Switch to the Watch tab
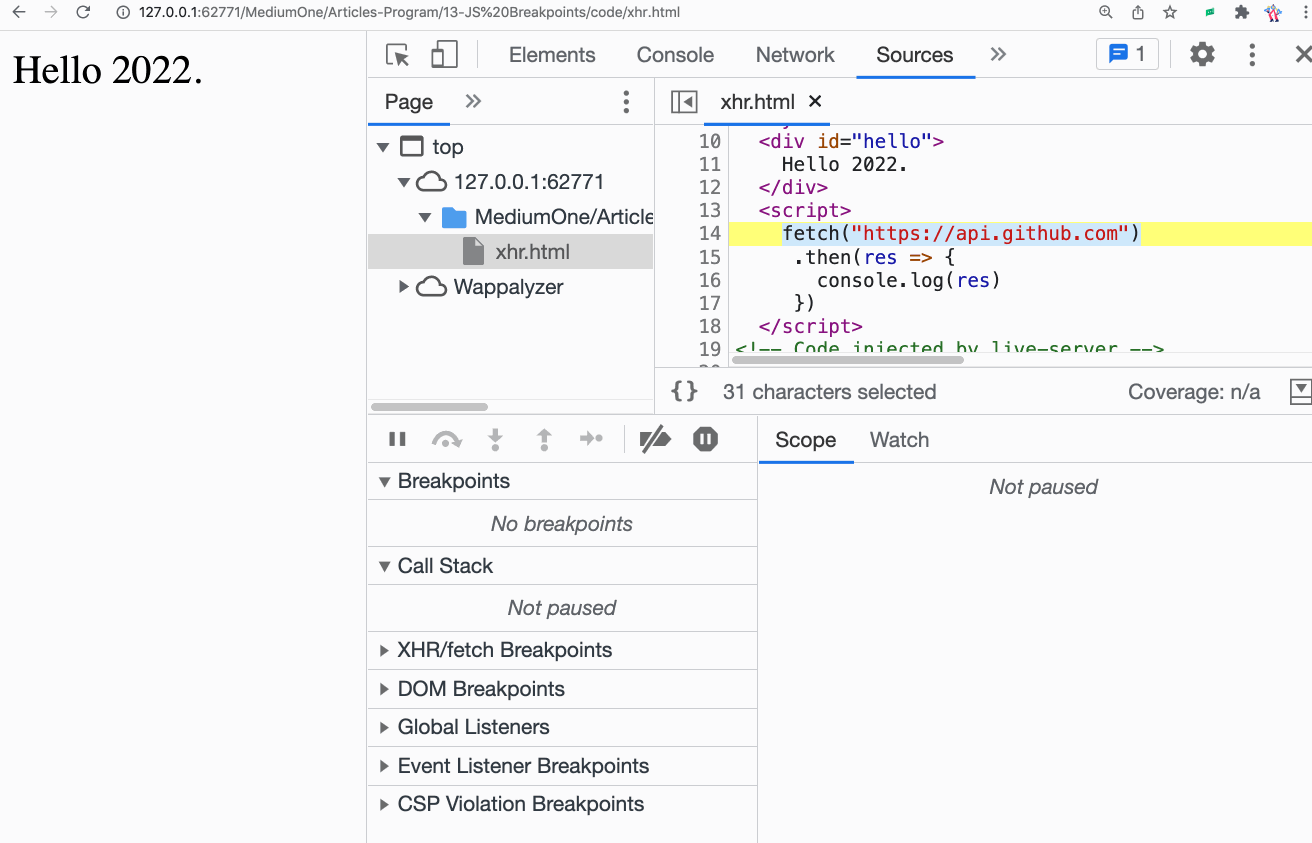The height and width of the screenshot is (843, 1312). [x=899, y=440]
